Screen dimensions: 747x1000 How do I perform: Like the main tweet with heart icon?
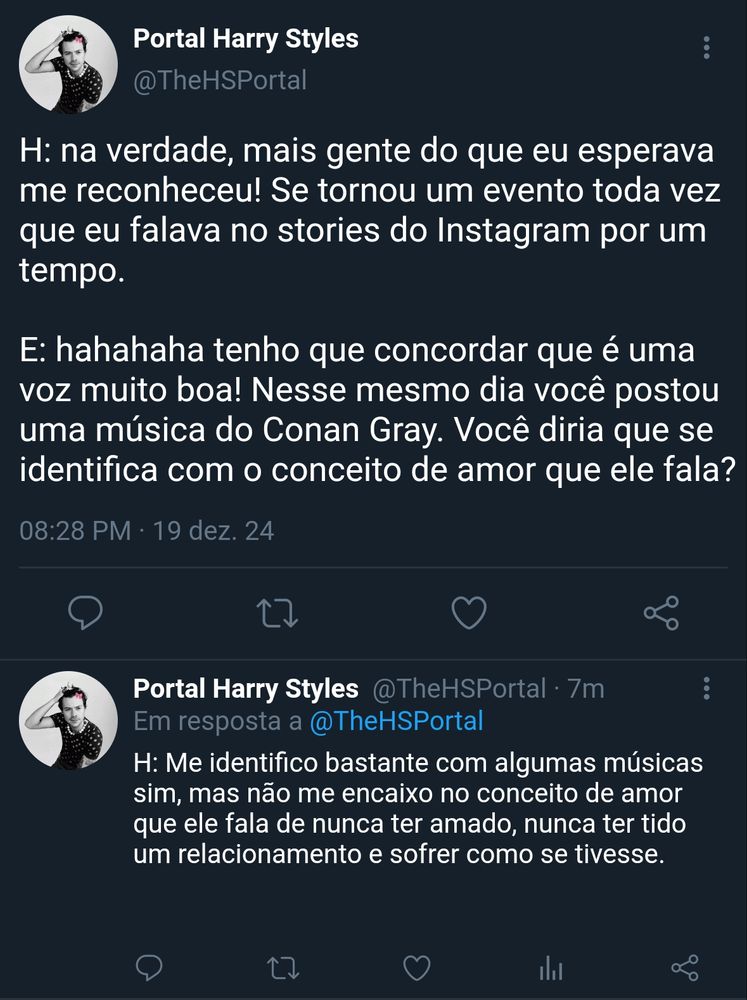(469, 613)
